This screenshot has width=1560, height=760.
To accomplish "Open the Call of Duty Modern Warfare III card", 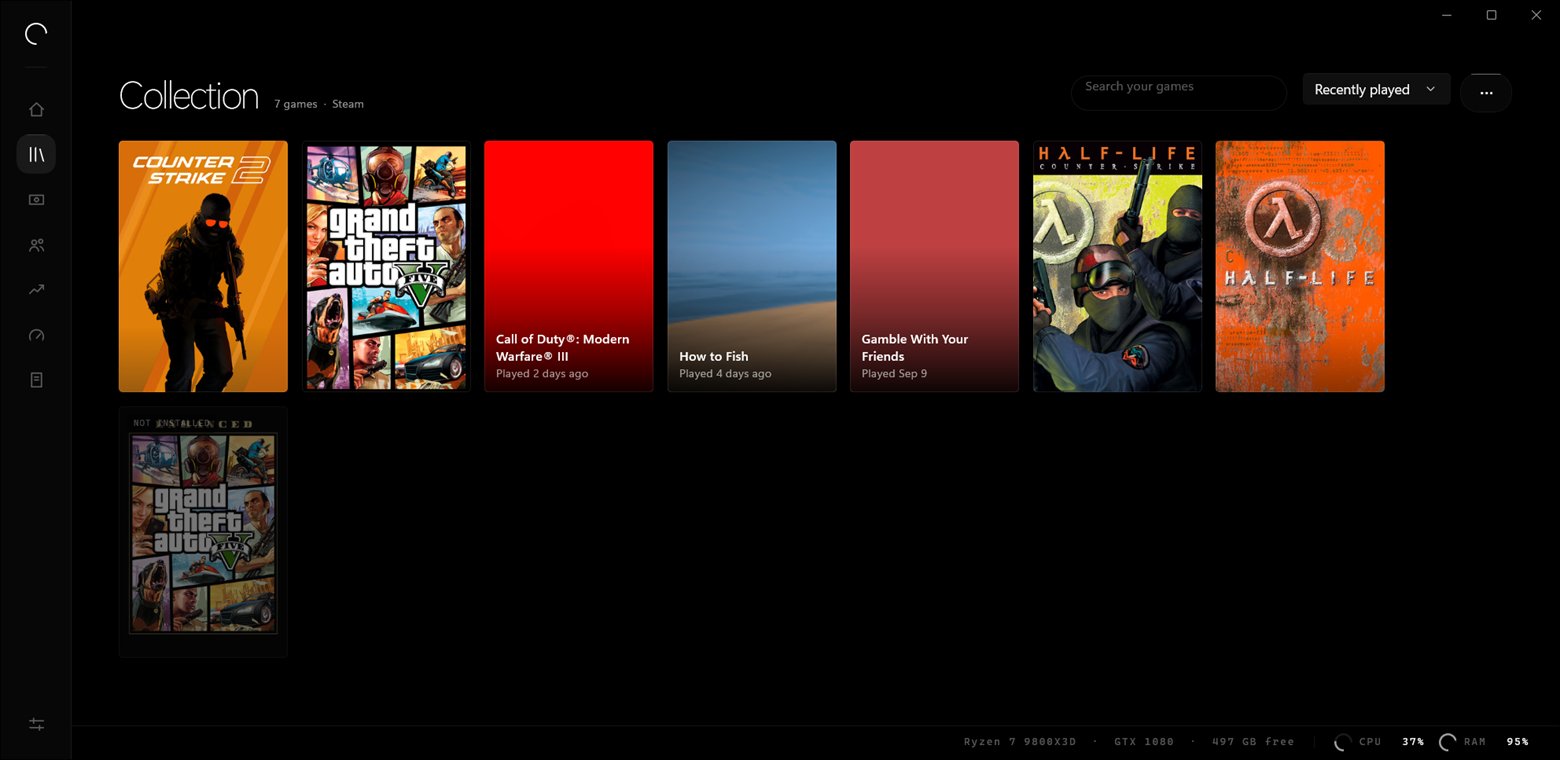I will pyautogui.click(x=569, y=266).
